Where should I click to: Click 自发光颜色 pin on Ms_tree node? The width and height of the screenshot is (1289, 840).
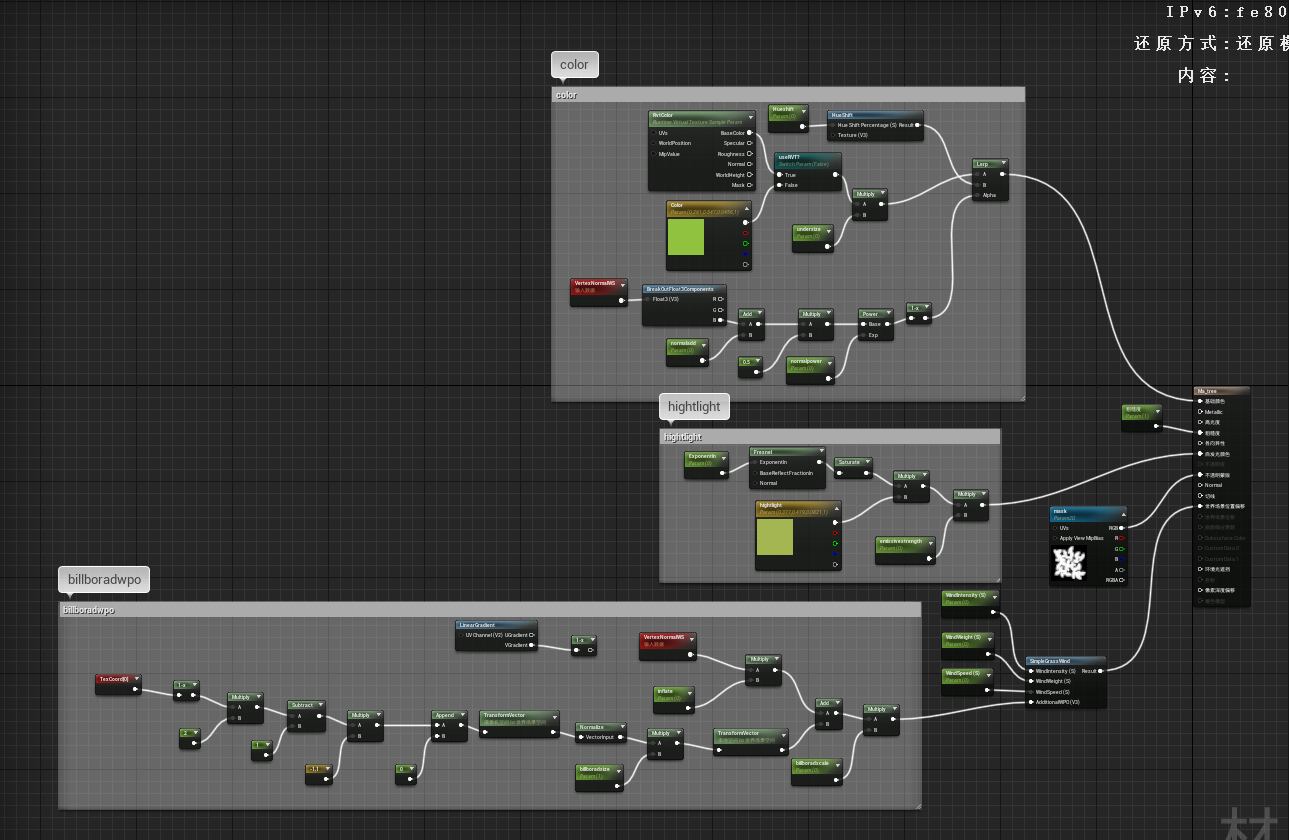coord(1201,454)
